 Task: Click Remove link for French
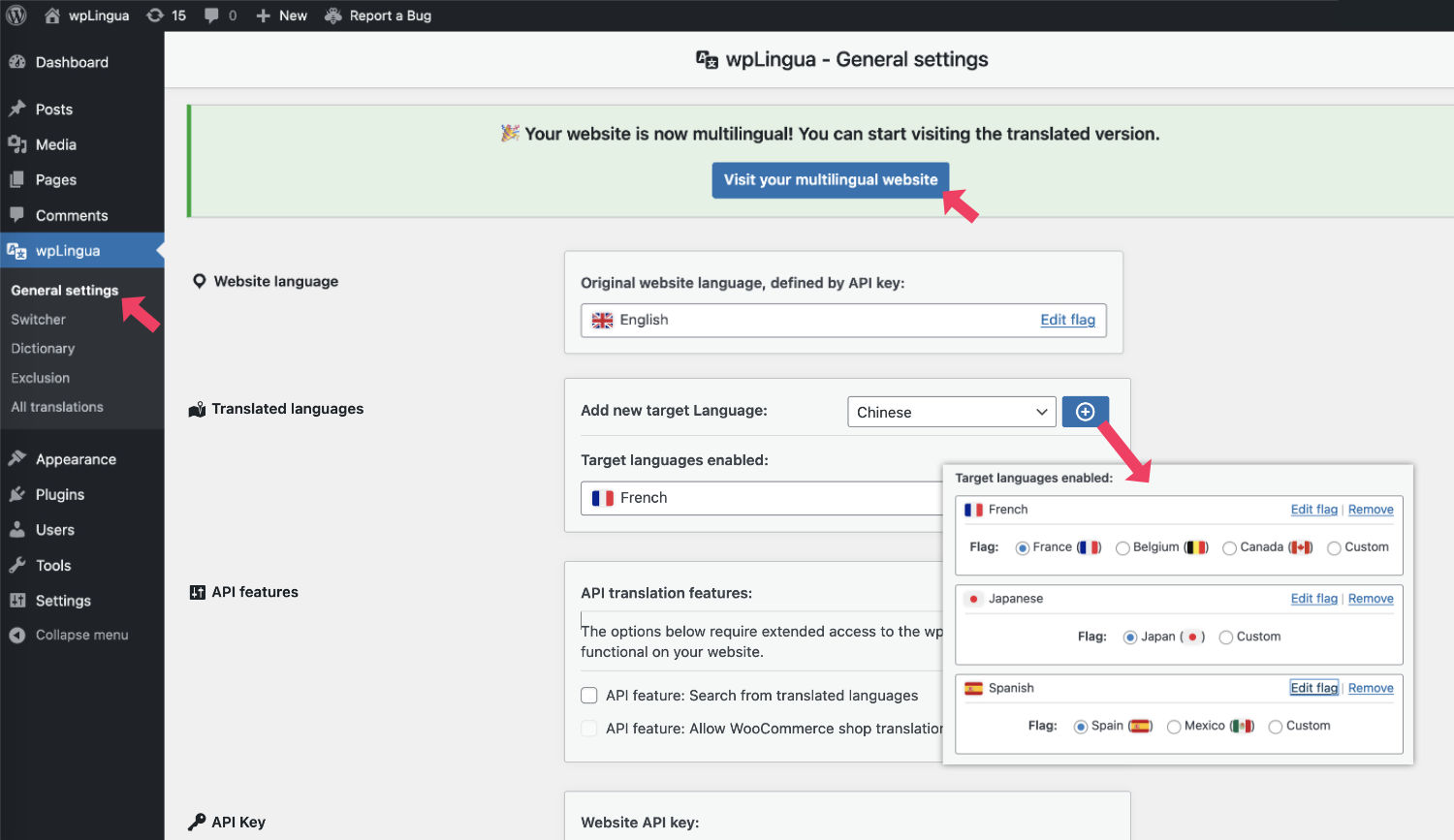click(x=1371, y=510)
